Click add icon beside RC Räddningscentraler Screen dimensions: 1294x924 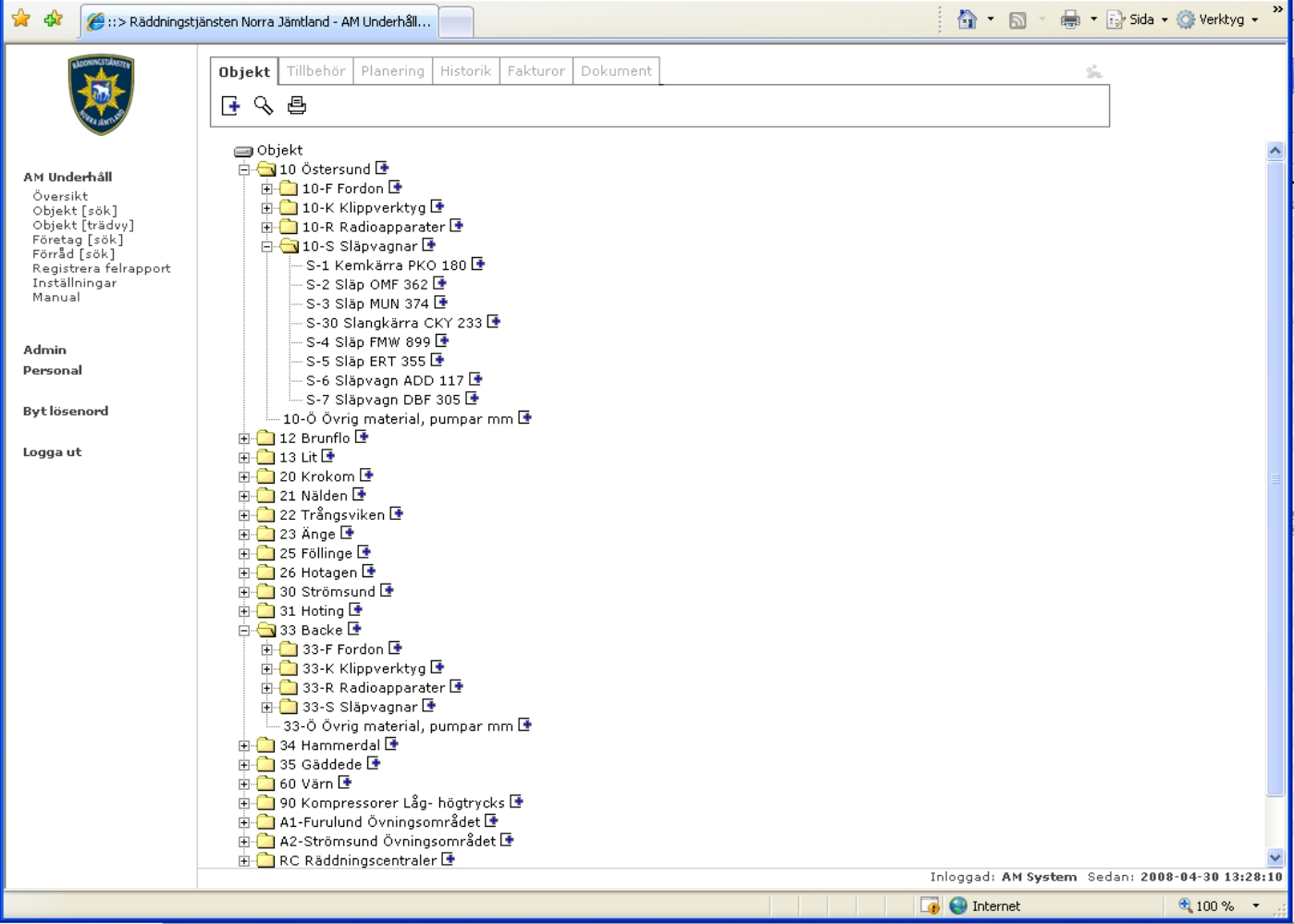[x=449, y=859]
